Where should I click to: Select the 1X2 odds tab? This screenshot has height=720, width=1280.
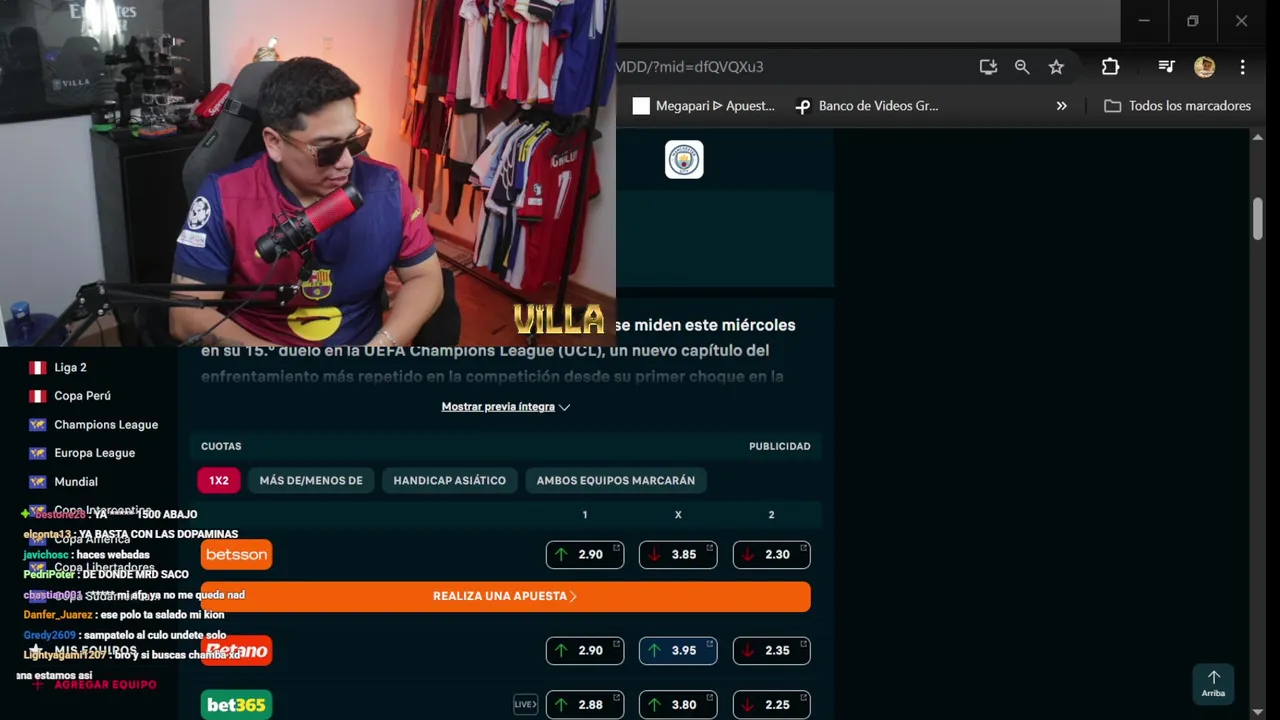click(x=219, y=481)
